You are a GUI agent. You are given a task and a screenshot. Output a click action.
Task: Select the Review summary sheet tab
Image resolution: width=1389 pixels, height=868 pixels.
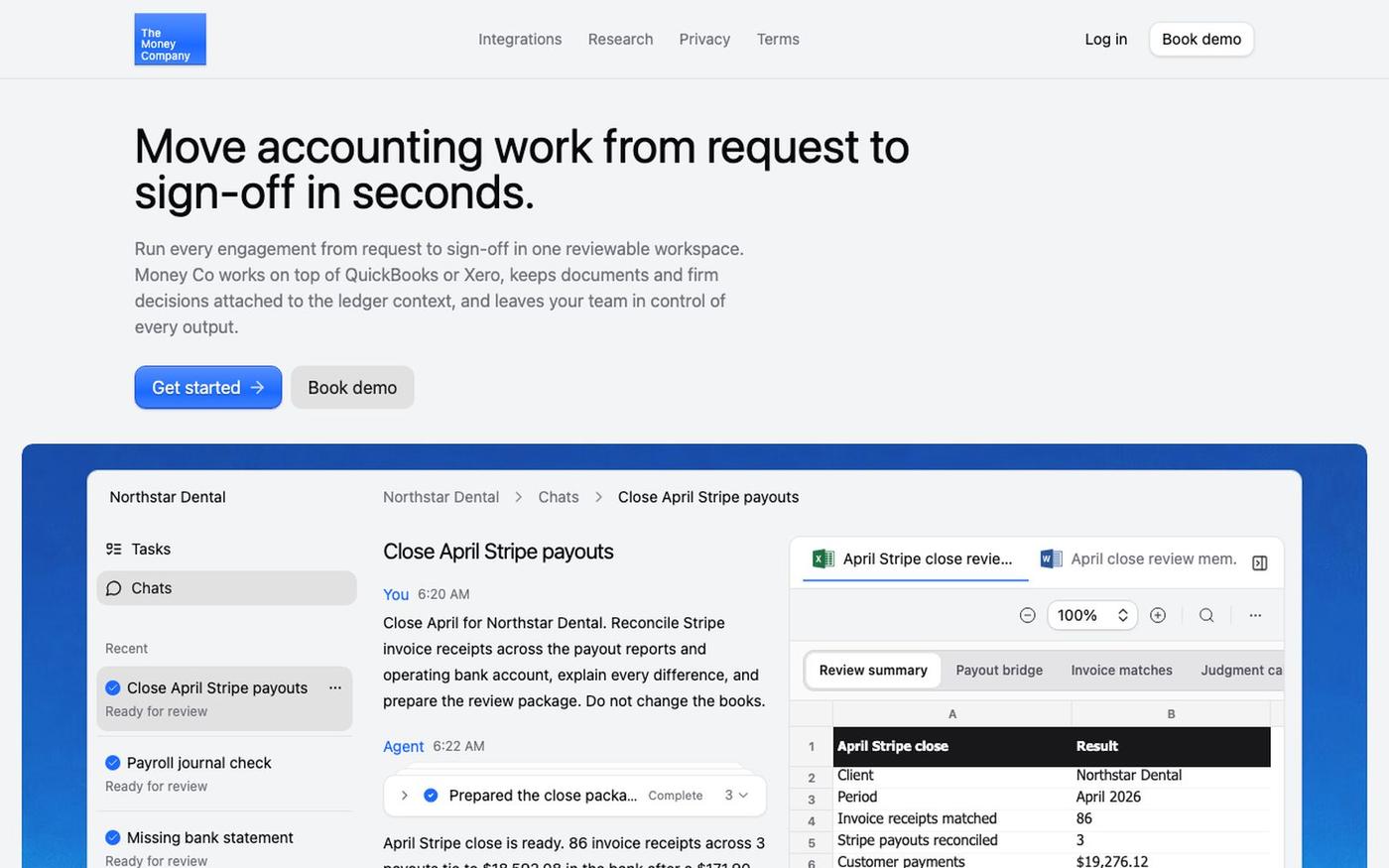873,671
